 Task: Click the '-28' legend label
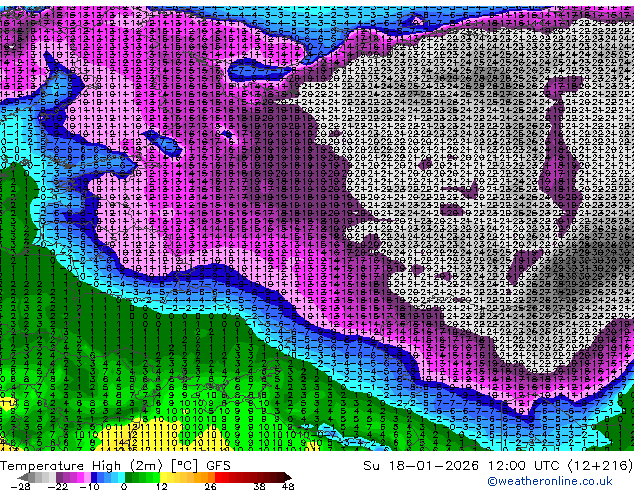(x=20, y=486)
